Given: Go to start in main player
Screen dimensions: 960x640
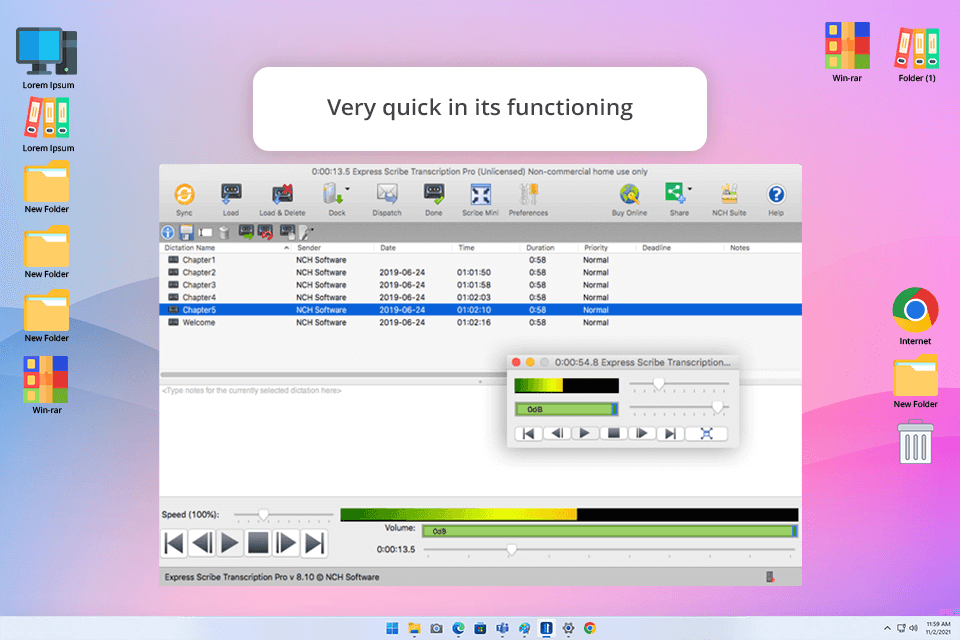Looking at the screenshot, I should [x=174, y=543].
